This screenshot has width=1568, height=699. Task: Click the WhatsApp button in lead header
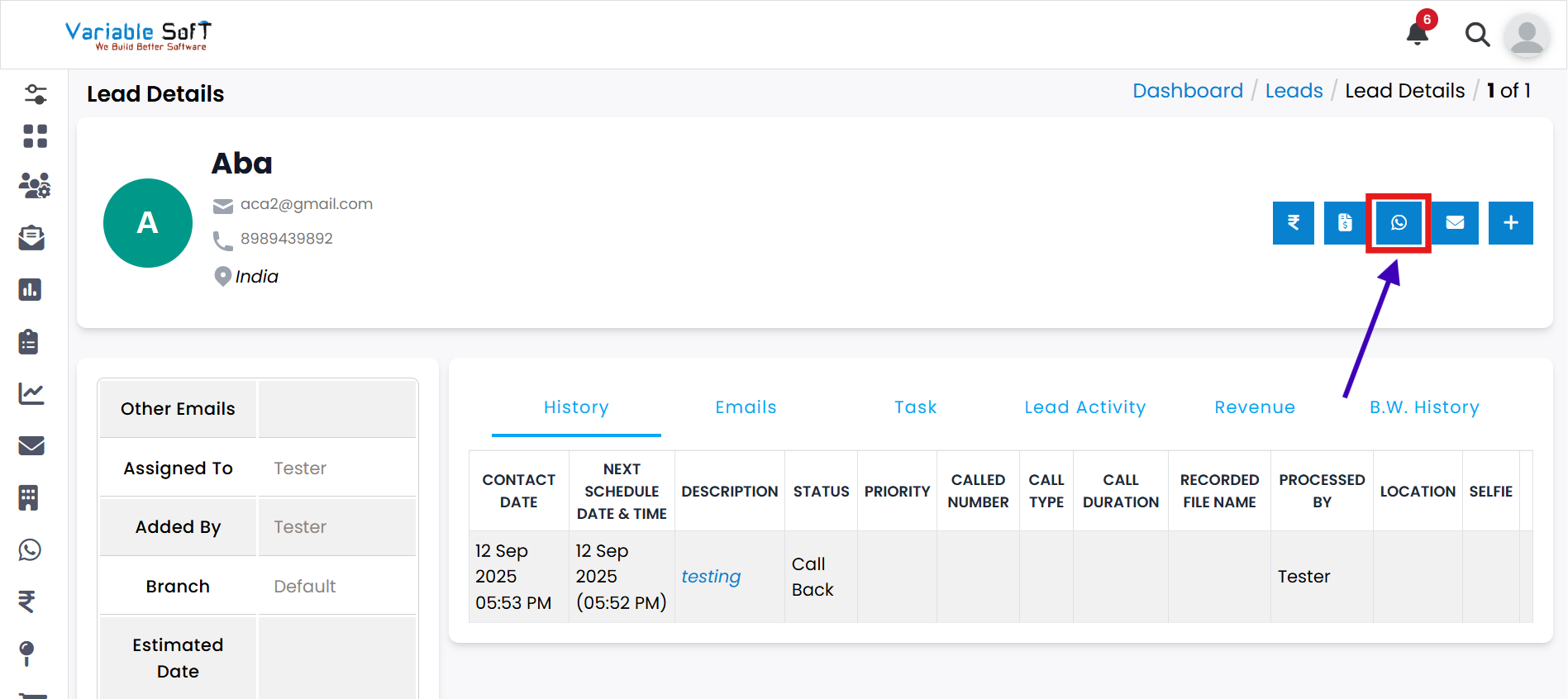(1399, 223)
